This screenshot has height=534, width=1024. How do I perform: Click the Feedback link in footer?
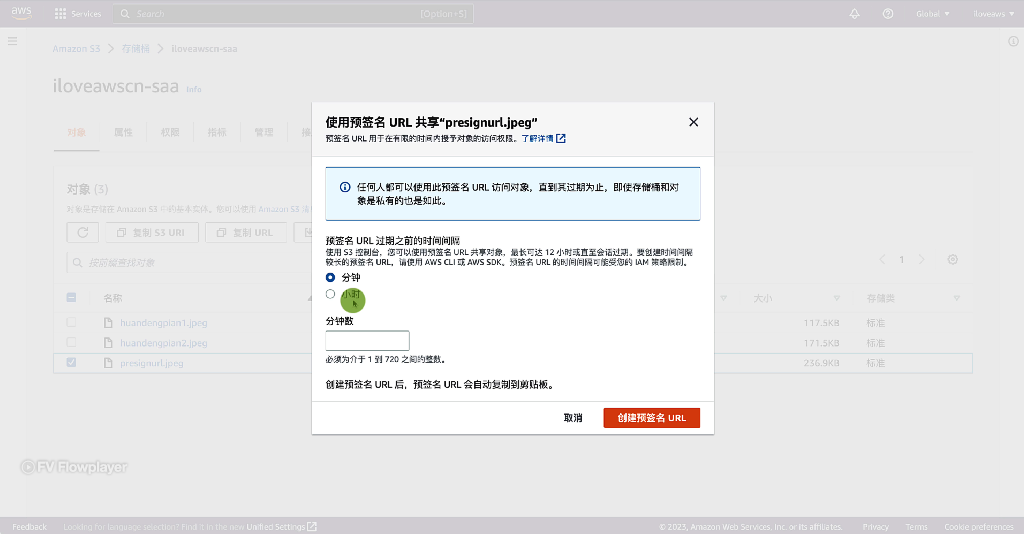click(x=29, y=527)
